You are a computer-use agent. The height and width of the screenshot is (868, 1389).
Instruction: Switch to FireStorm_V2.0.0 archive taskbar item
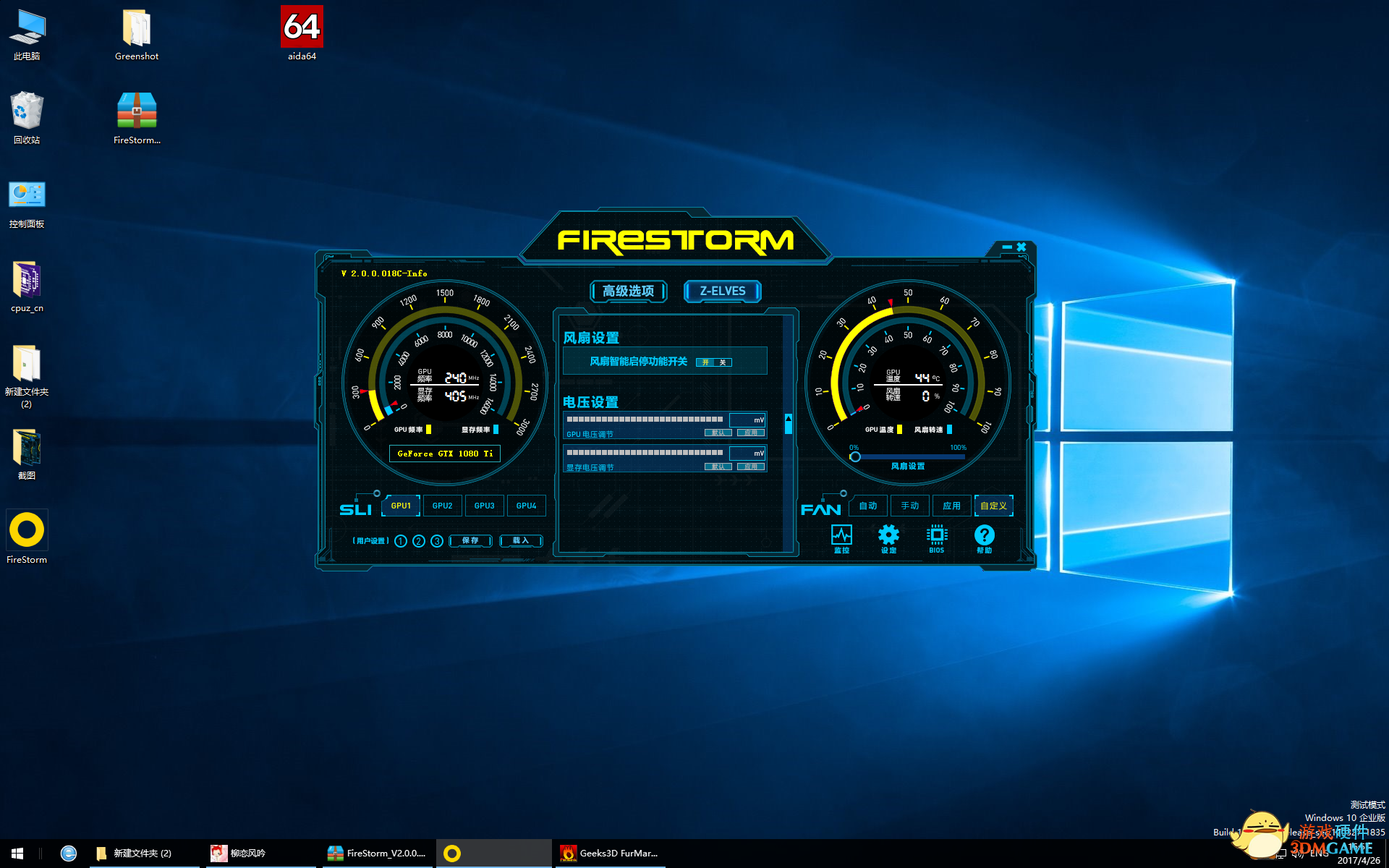tap(378, 854)
